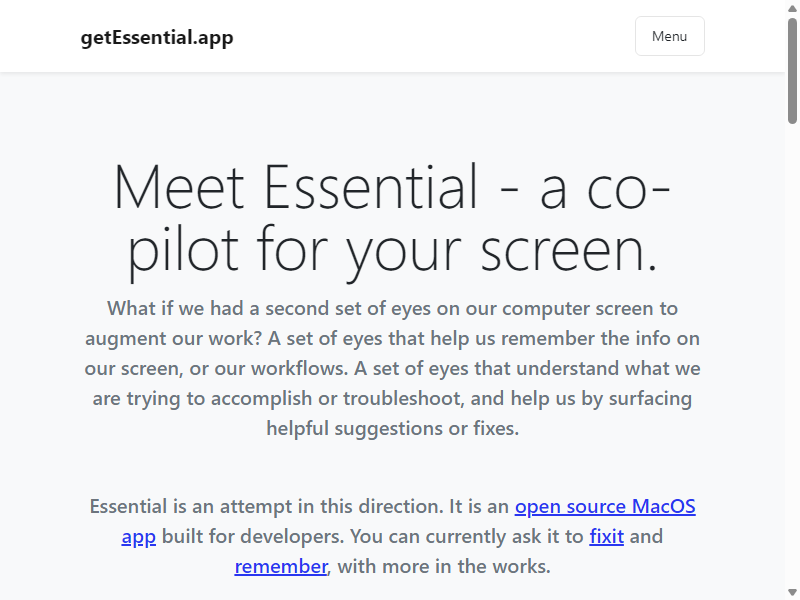The height and width of the screenshot is (600, 800).
Task: Go to the getEssential.app brand link
Action: click(x=157, y=37)
